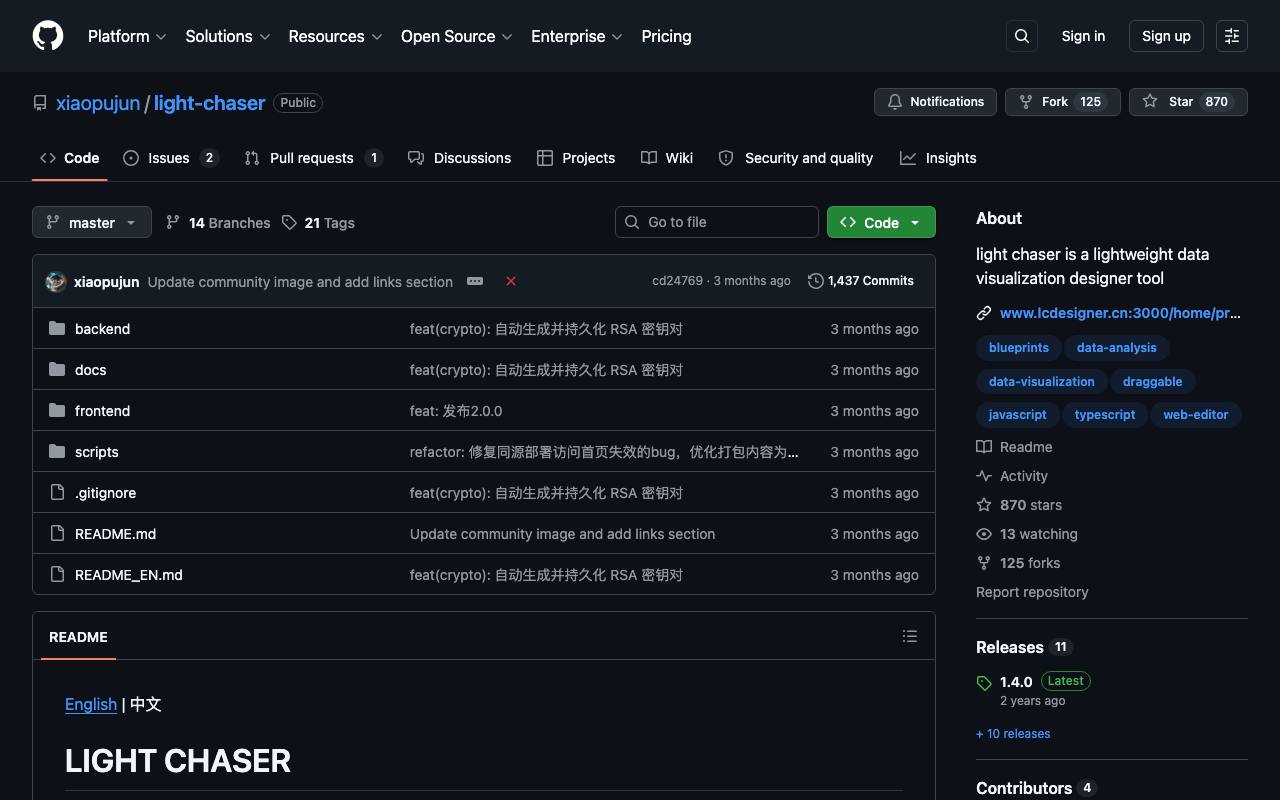Open the green Code dropdown
Image resolution: width=1280 pixels, height=800 pixels.
pos(881,222)
